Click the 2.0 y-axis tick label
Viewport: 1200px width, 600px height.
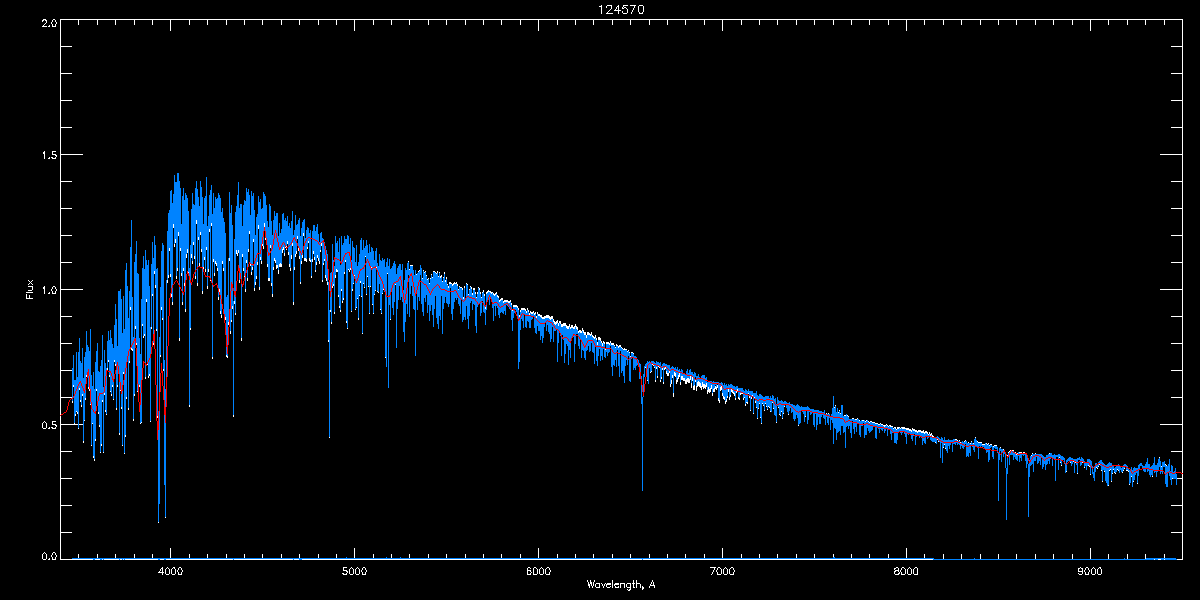tap(48, 22)
